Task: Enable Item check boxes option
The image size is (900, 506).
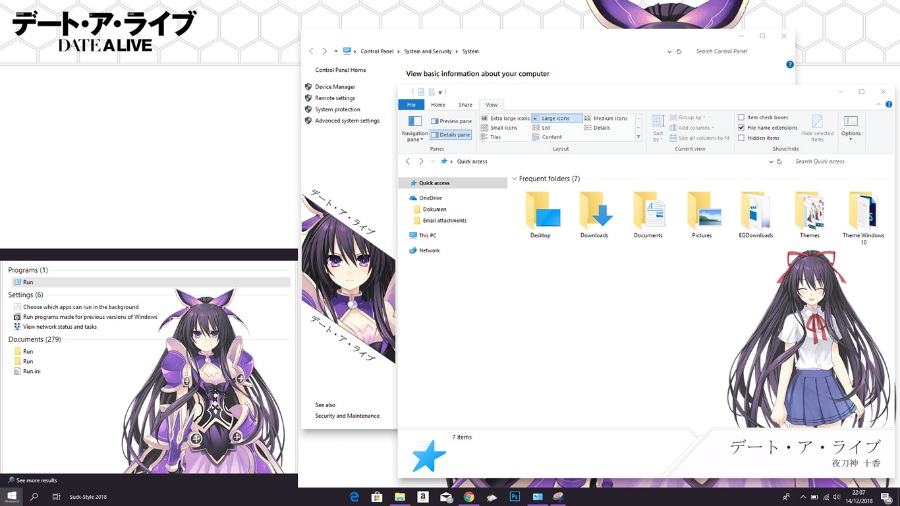Action: point(763,117)
